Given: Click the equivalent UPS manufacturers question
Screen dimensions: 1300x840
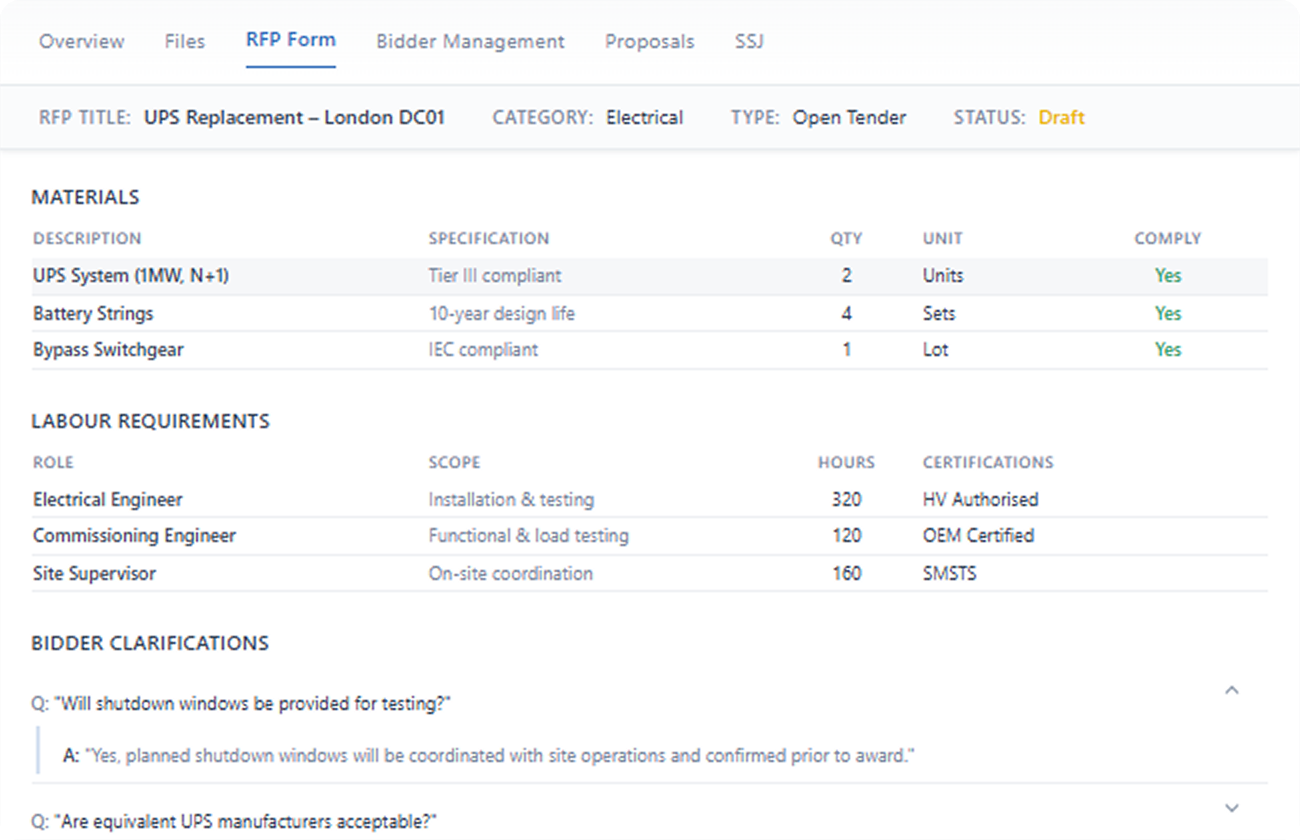Looking at the screenshot, I should point(235,822).
